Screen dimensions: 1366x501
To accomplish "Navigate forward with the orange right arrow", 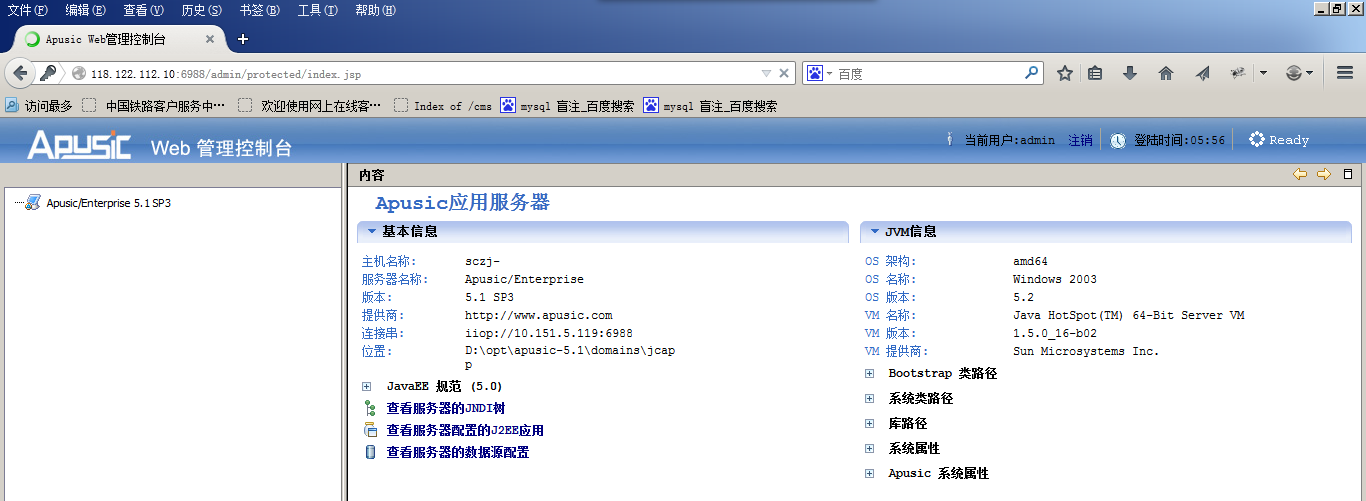I will pyautogui.click(x=1324, y=174).
